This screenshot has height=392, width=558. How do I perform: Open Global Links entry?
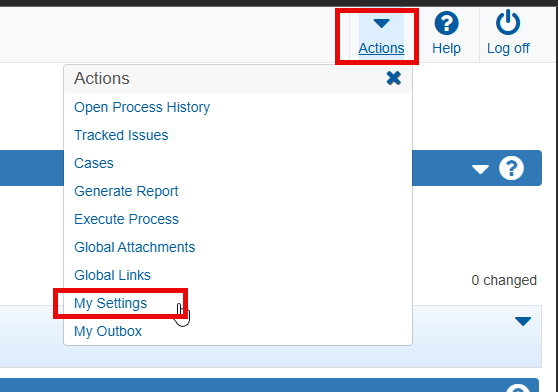[112, 275]
